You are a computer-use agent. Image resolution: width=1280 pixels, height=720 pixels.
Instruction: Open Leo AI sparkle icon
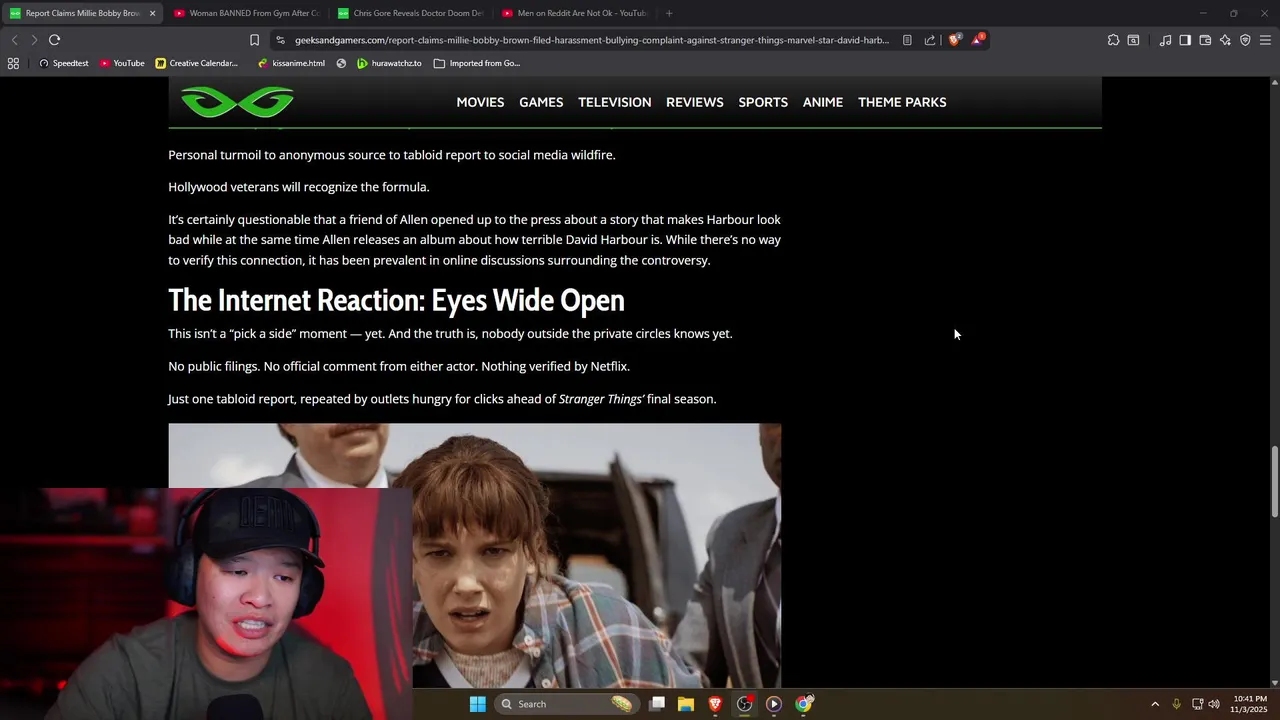click(1225, 40)
